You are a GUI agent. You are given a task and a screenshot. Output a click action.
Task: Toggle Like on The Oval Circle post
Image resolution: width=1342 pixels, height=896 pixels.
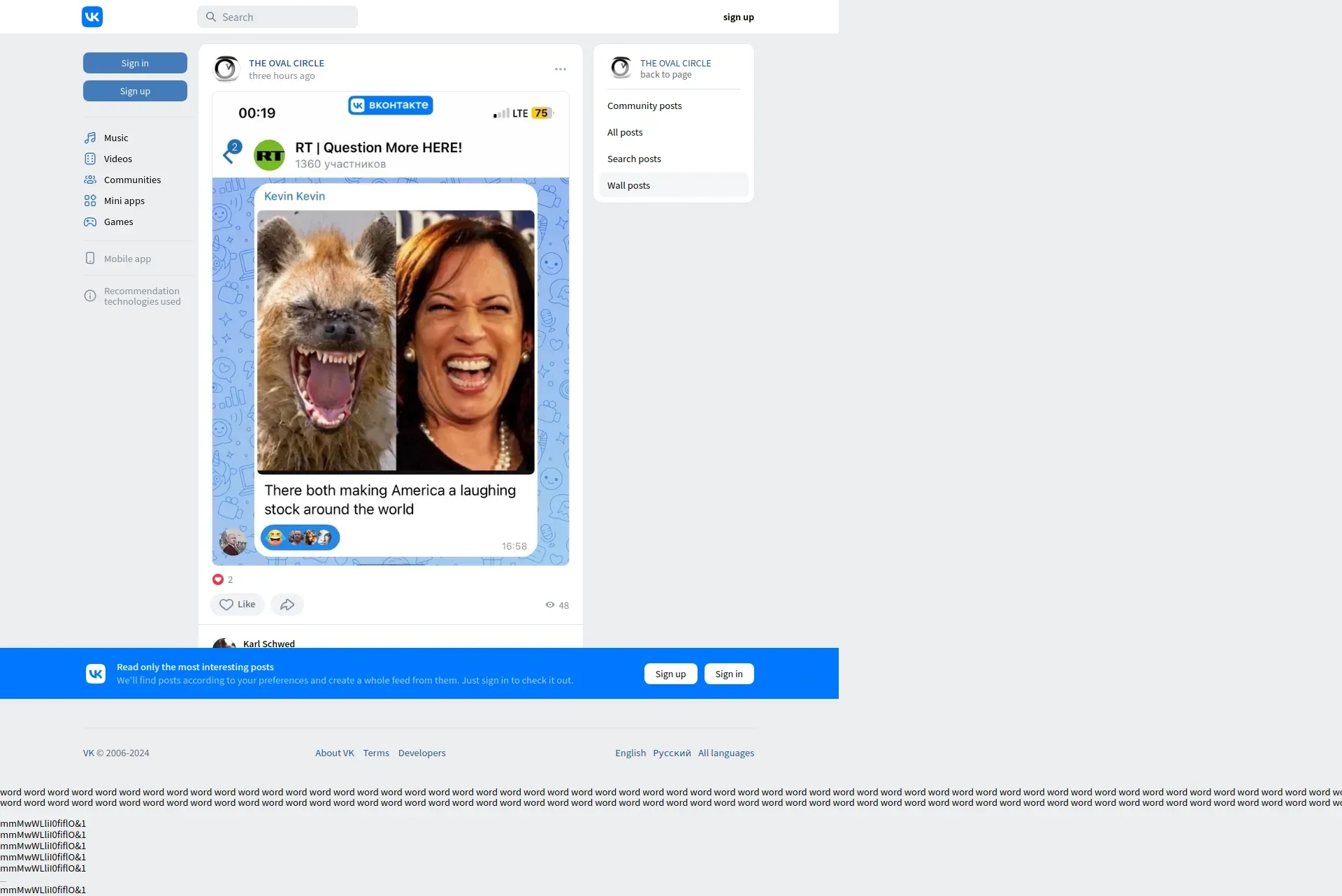(x=237, y=605)
